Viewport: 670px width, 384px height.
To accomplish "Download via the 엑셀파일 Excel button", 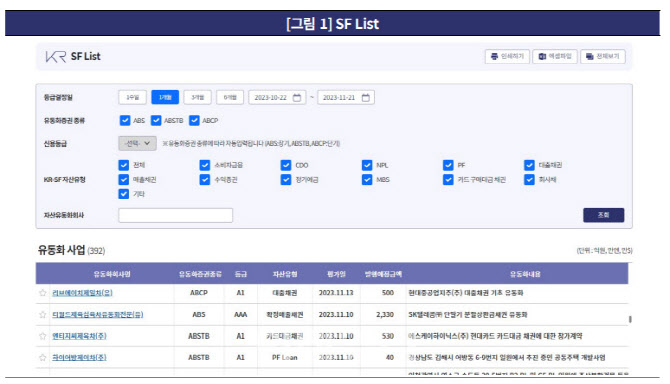I will click(x=555, y=56).
